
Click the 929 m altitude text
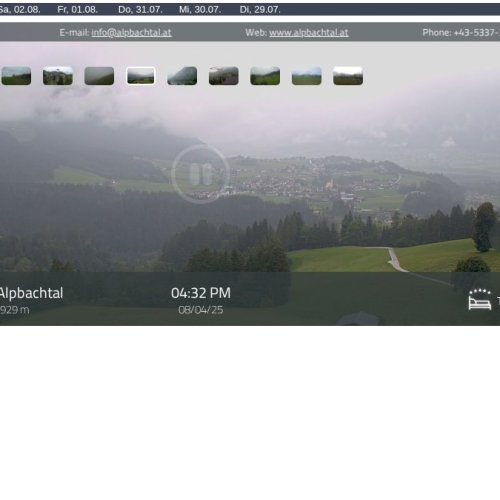(14, 310)
